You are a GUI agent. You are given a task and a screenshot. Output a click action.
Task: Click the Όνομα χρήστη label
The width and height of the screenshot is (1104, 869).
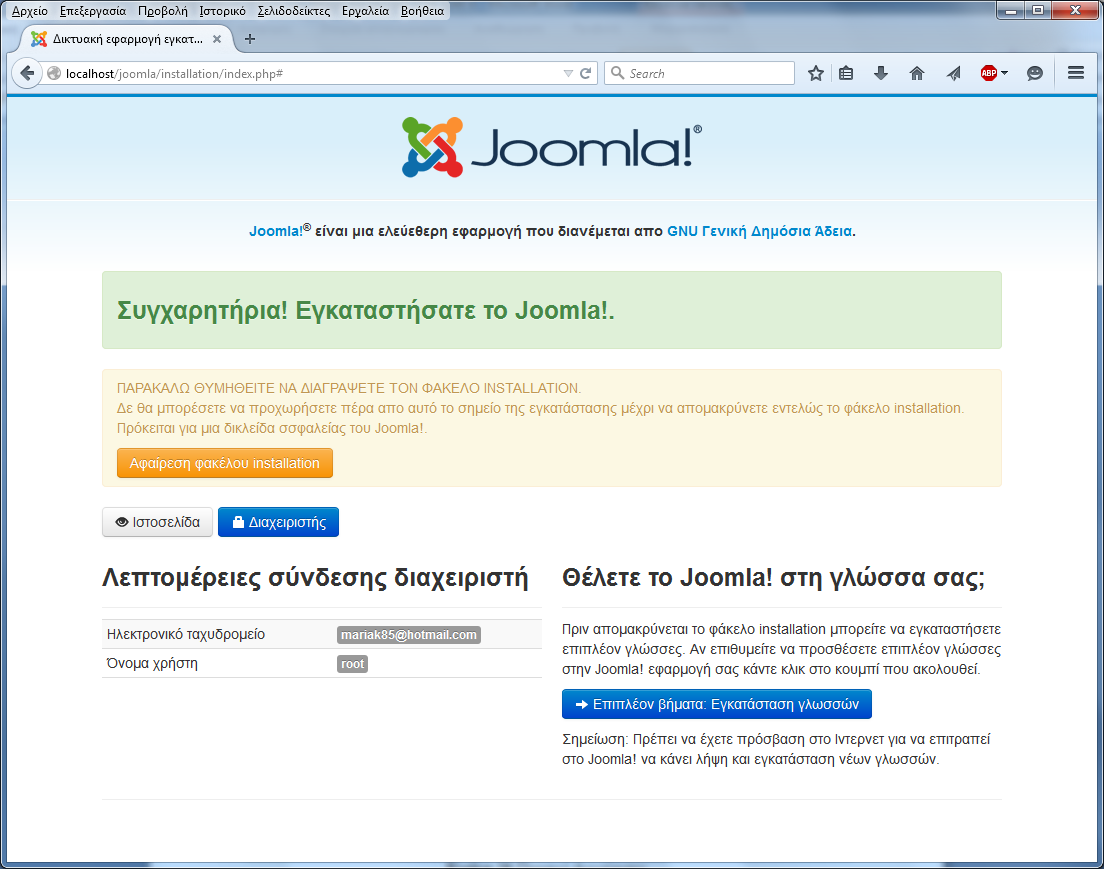(152, 663)
